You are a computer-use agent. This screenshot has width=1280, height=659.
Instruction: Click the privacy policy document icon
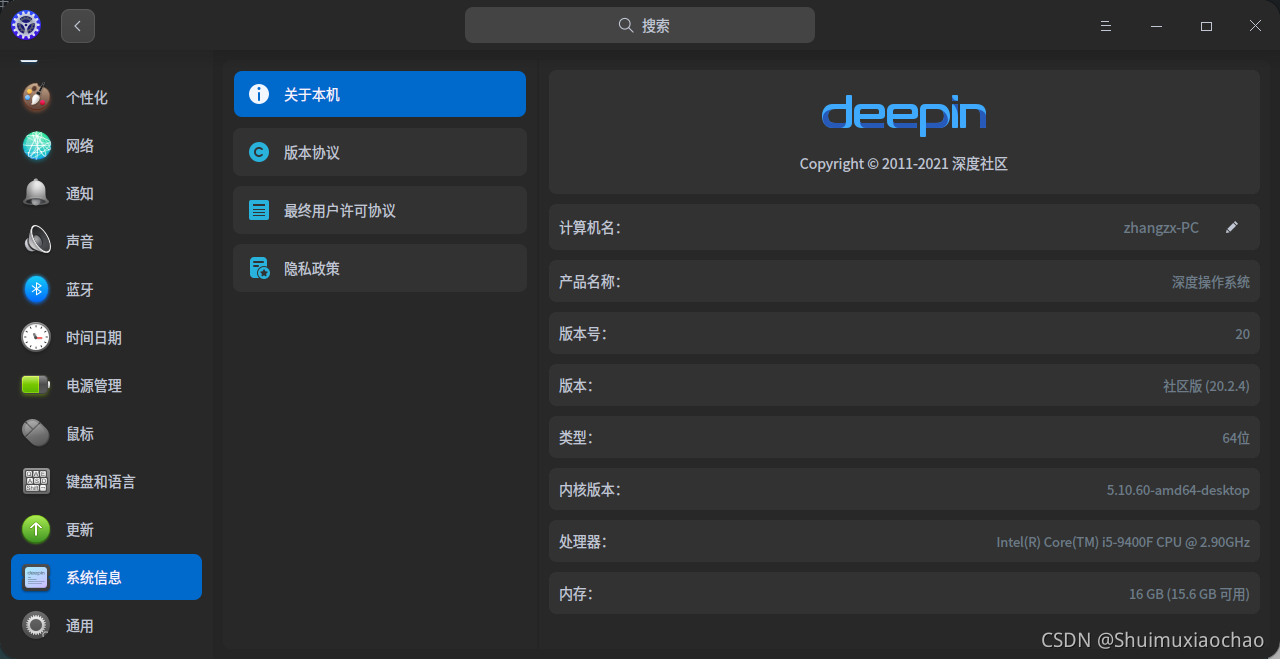pos(259,269)
